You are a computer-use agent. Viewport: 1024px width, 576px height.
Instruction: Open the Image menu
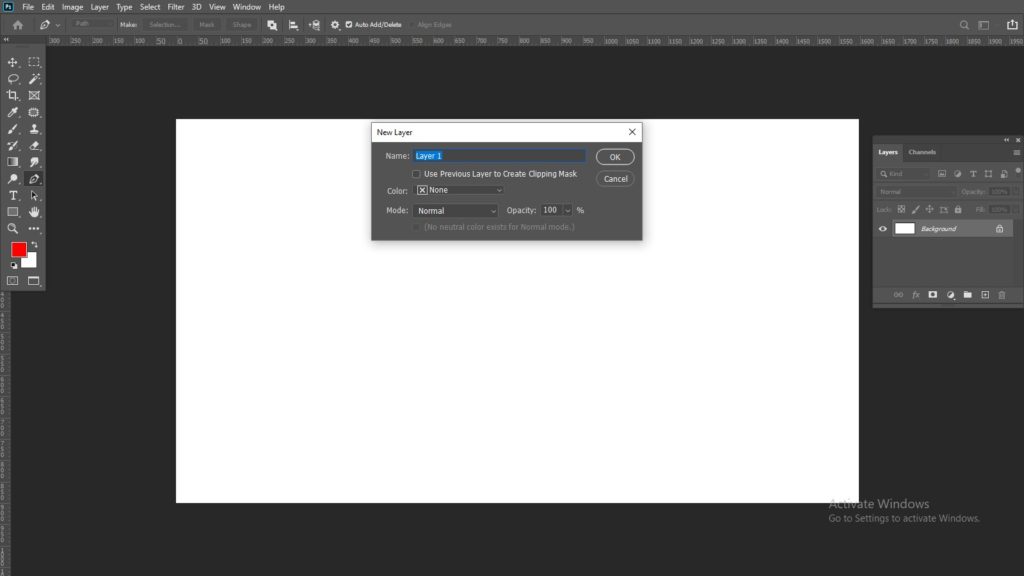pos(72,7)
